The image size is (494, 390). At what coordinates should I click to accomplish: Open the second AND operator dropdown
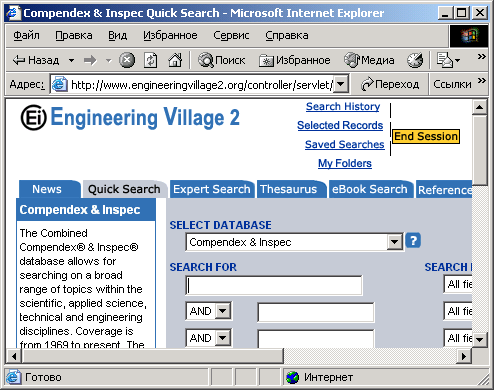click(222, 338)
